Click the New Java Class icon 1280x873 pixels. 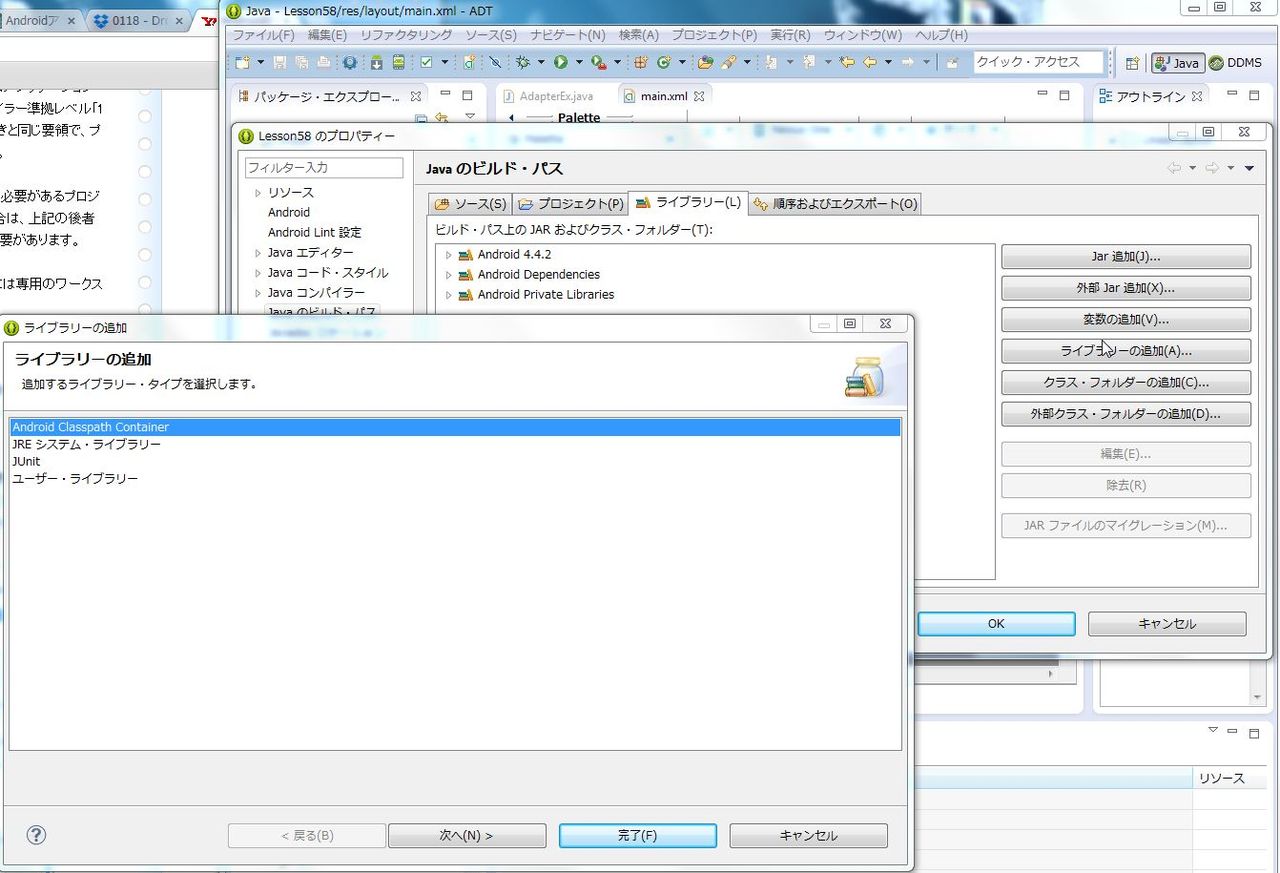663,62
